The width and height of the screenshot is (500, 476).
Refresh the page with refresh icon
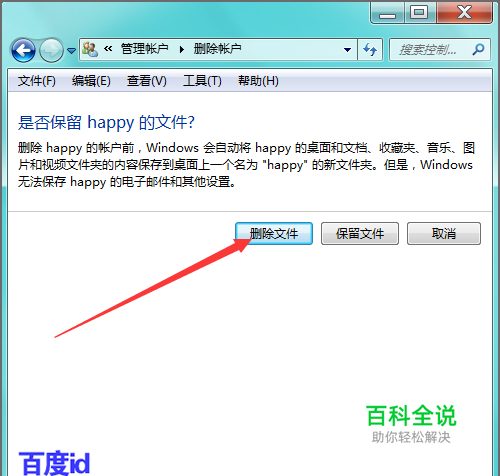370,50
